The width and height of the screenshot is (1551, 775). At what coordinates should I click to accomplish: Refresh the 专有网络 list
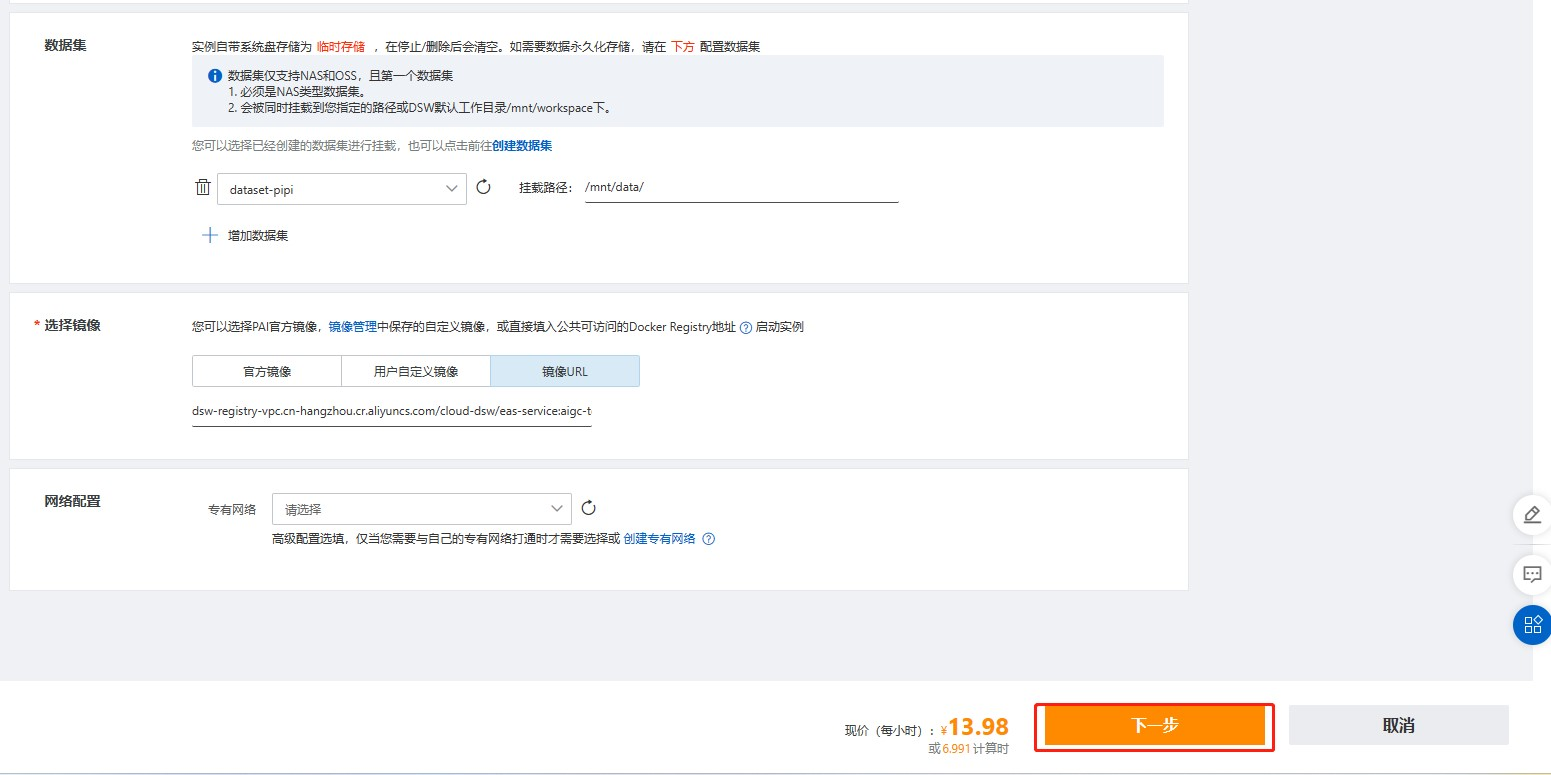pyautogui.click(x=588, y=508)
